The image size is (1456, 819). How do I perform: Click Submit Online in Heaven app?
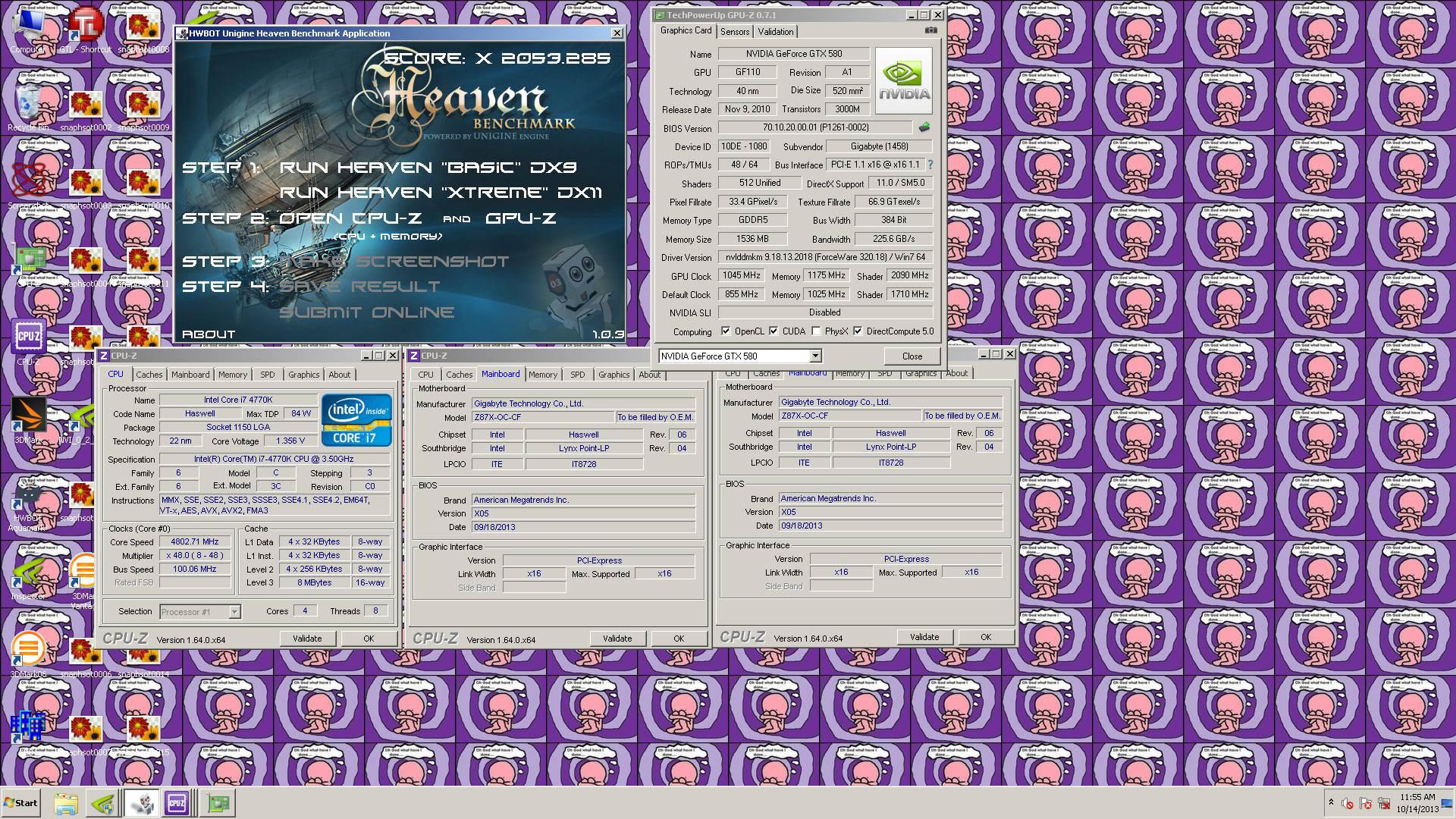pos(367,312)
